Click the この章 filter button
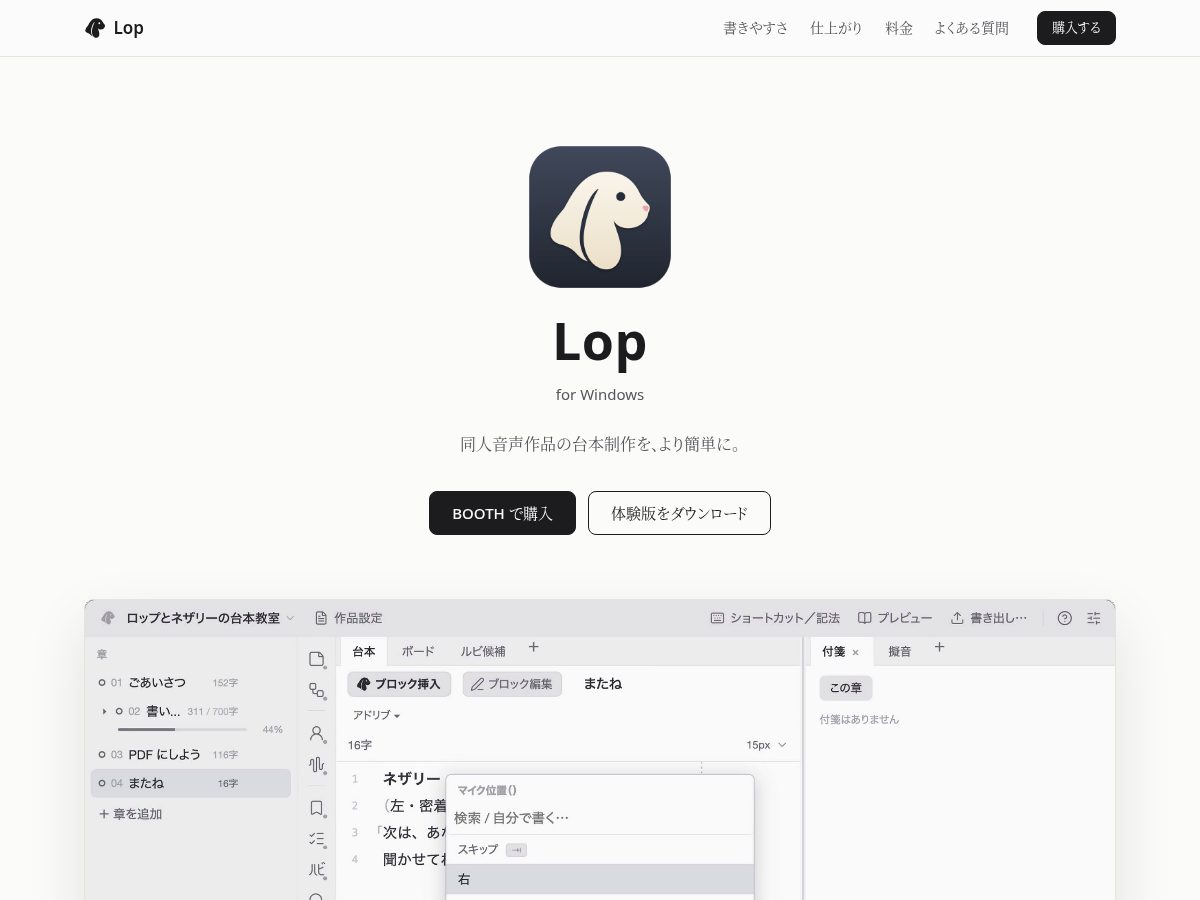This screenshot has height=900, width=1200. point(846,688)
